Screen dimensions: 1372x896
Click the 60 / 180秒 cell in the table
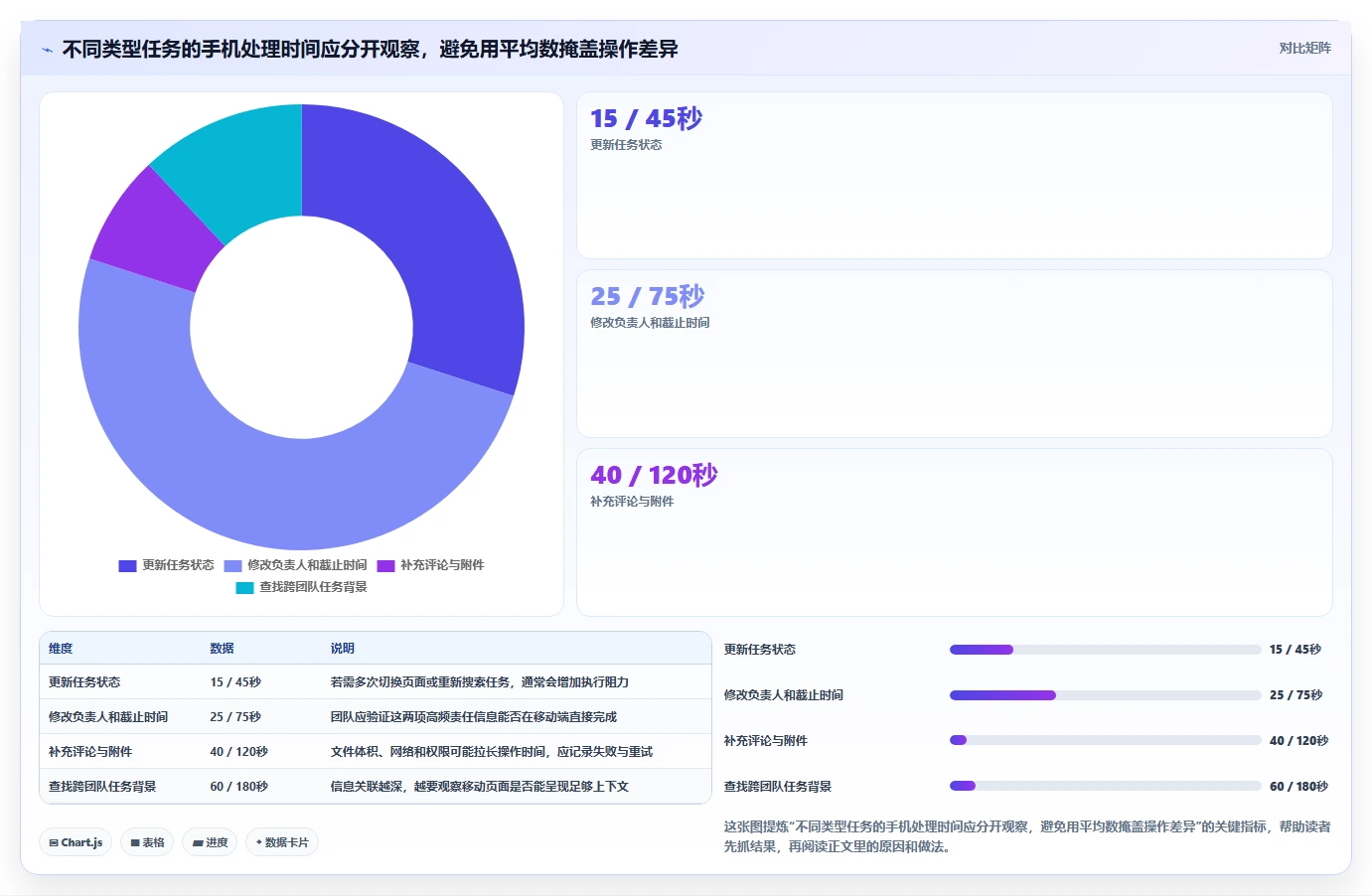pyautogui.click(x=238, y=787)
